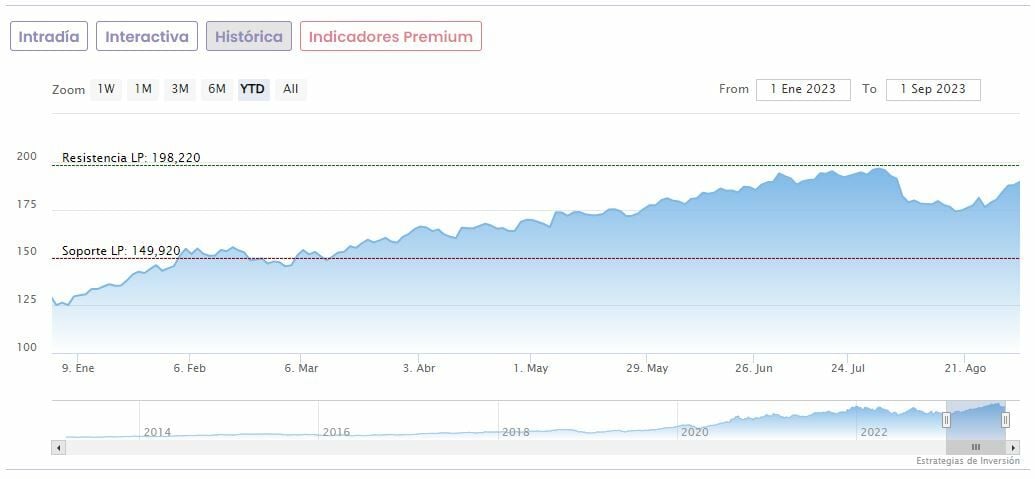This screenshot has height=479, width=1035.
Task: Switch to the Intradía tab
Action: pyautogui.click(x=49, y=37)
